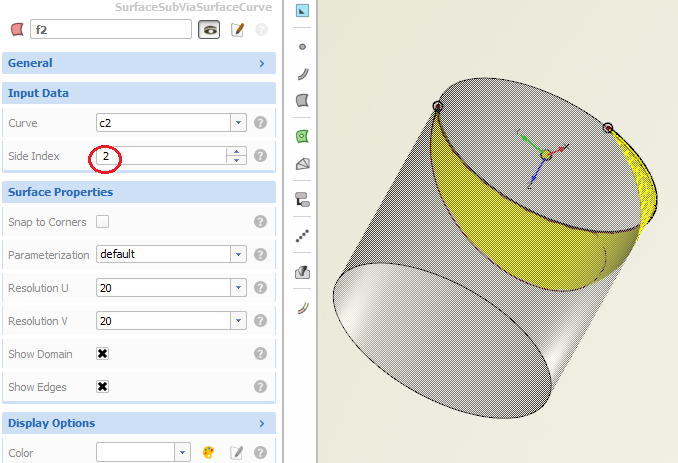Show help for Resolution U
678x463 pixels.
[260, 287]
